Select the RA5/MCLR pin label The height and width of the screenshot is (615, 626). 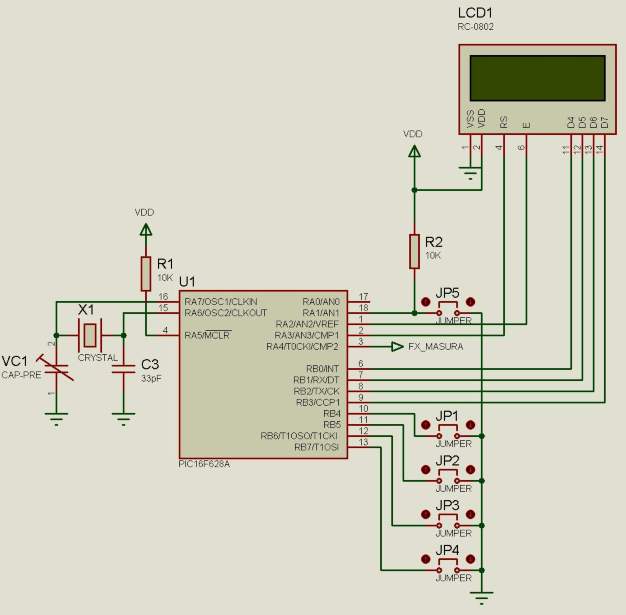(208, 335)
